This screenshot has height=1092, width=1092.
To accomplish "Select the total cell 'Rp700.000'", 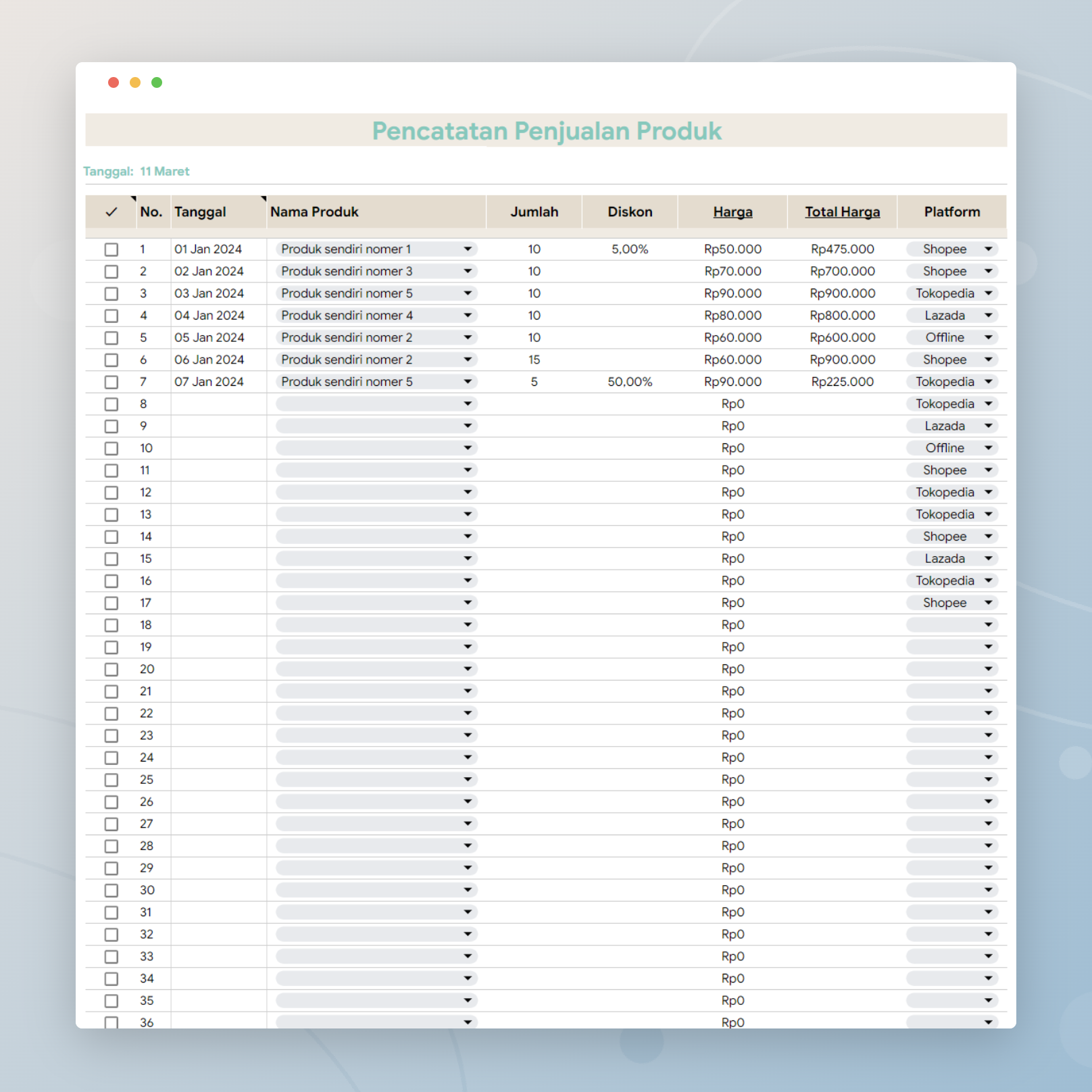I will click(843, 272).
